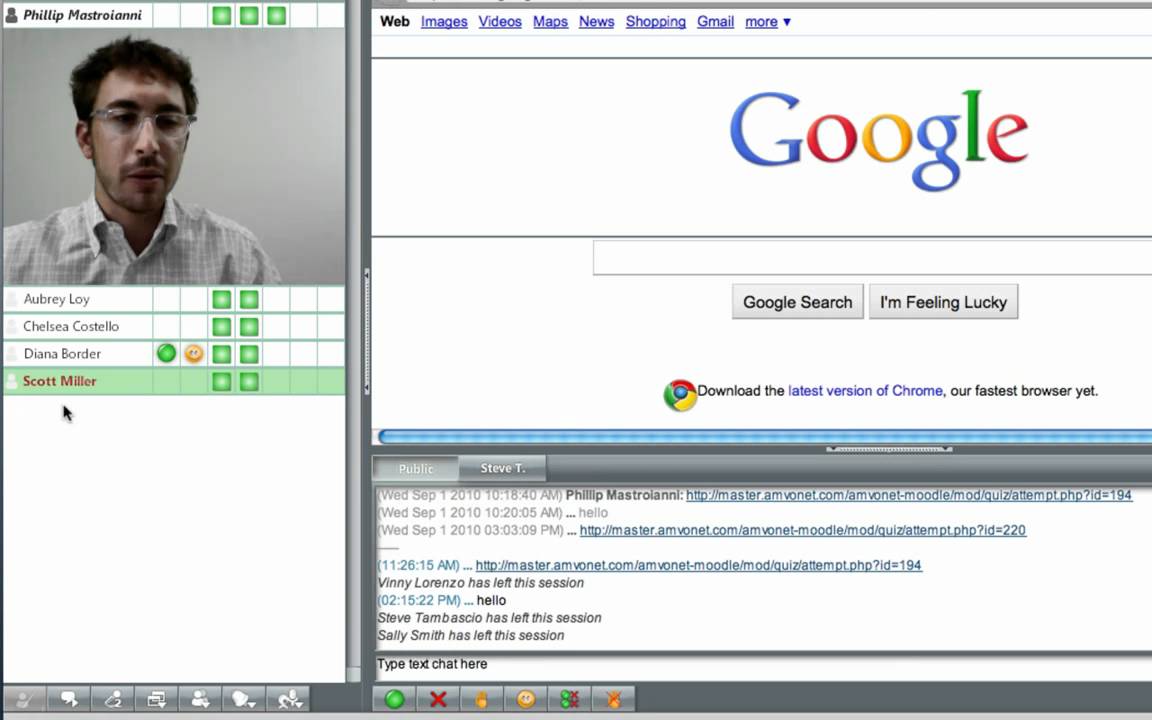The image size is (1152, 720).
Task: Toggle third green square in Phillip Mastroianni's row
Action: point(277,15)
